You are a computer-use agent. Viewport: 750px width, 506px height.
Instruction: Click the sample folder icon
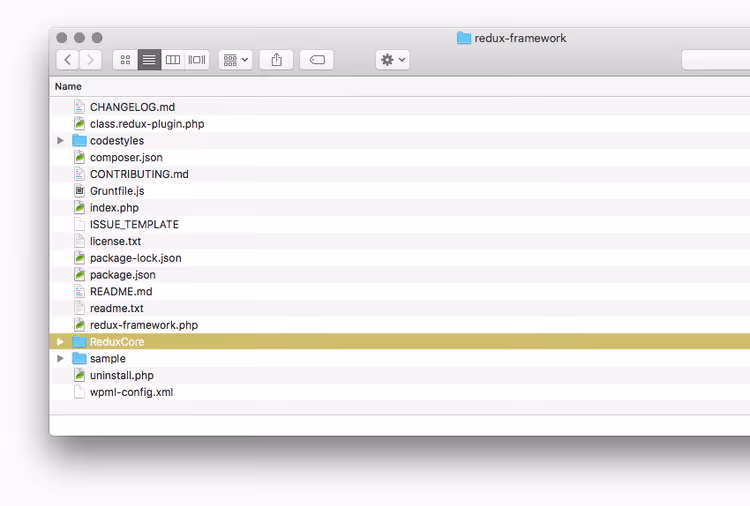(x=79, y=358)
